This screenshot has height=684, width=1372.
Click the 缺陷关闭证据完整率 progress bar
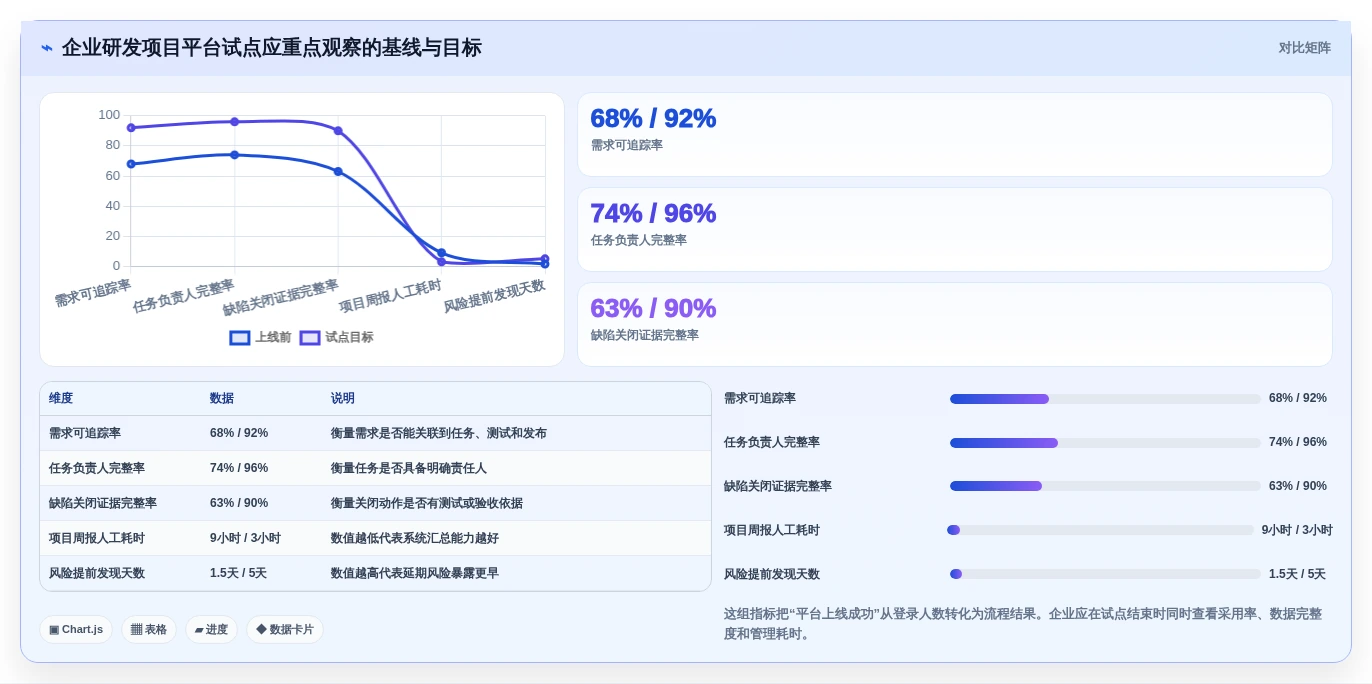(x=1105, y=487)
